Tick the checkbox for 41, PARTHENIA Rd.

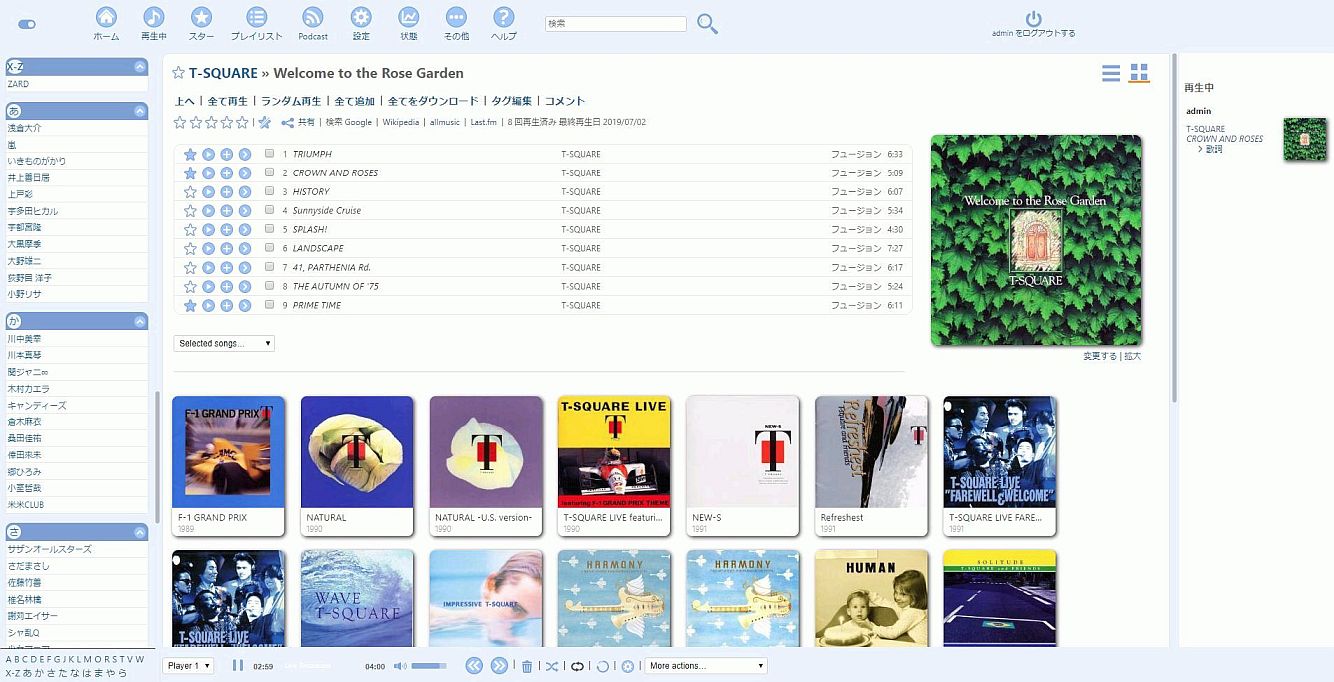(x=270, y=268)
